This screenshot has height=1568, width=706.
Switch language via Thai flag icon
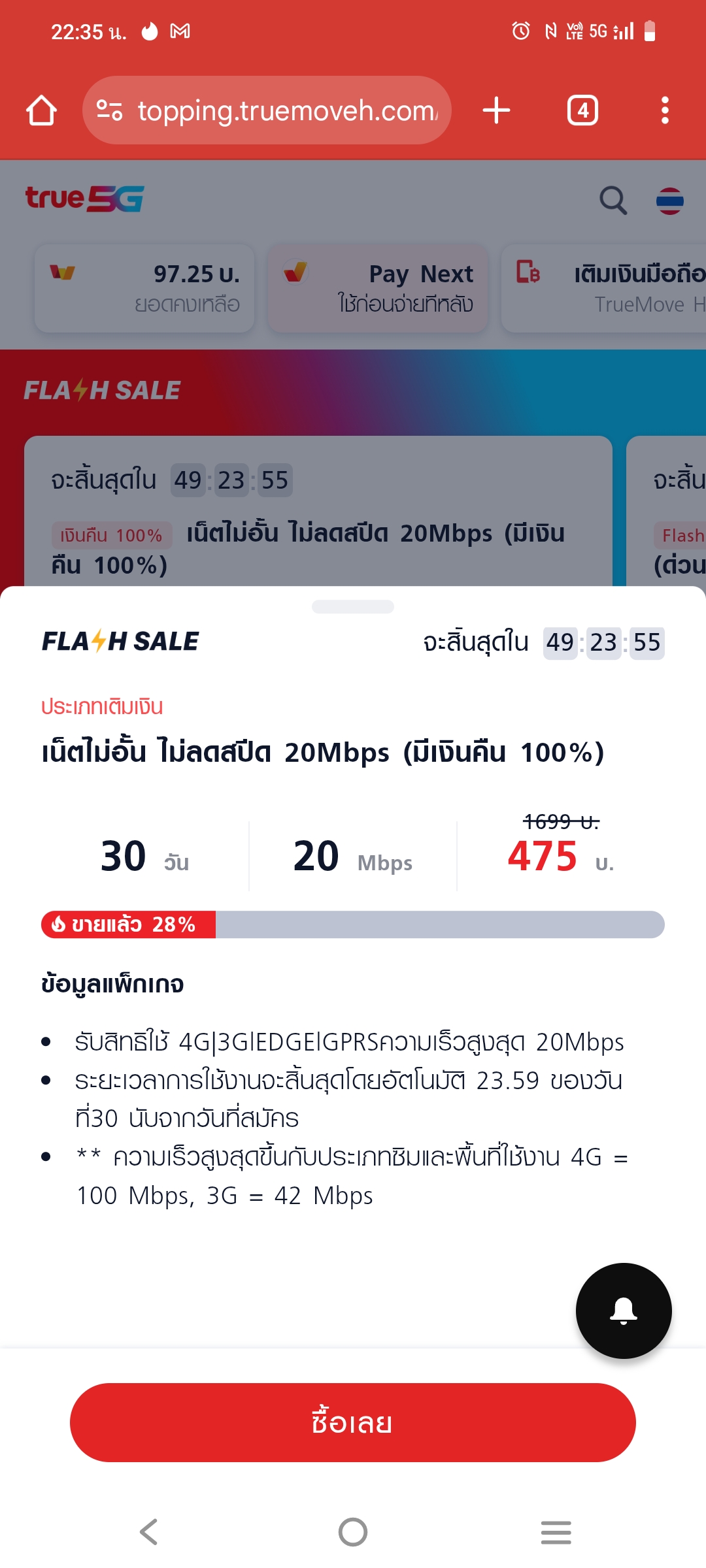point(670,200)
